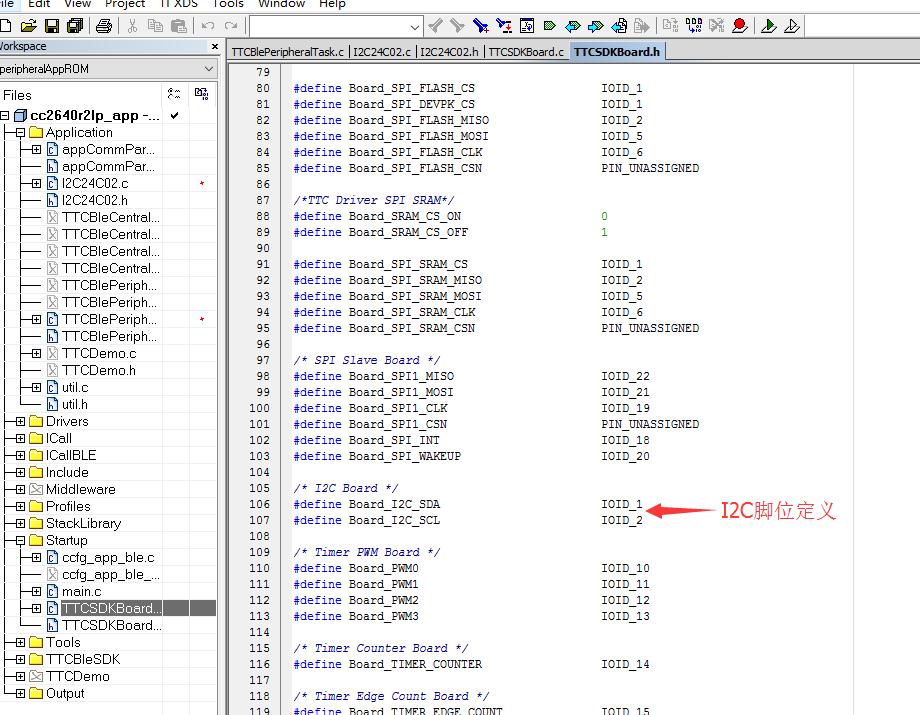Select I2C24C02.h in the file tree
Screen dimensions: 920x715
[x=94, y=201]
